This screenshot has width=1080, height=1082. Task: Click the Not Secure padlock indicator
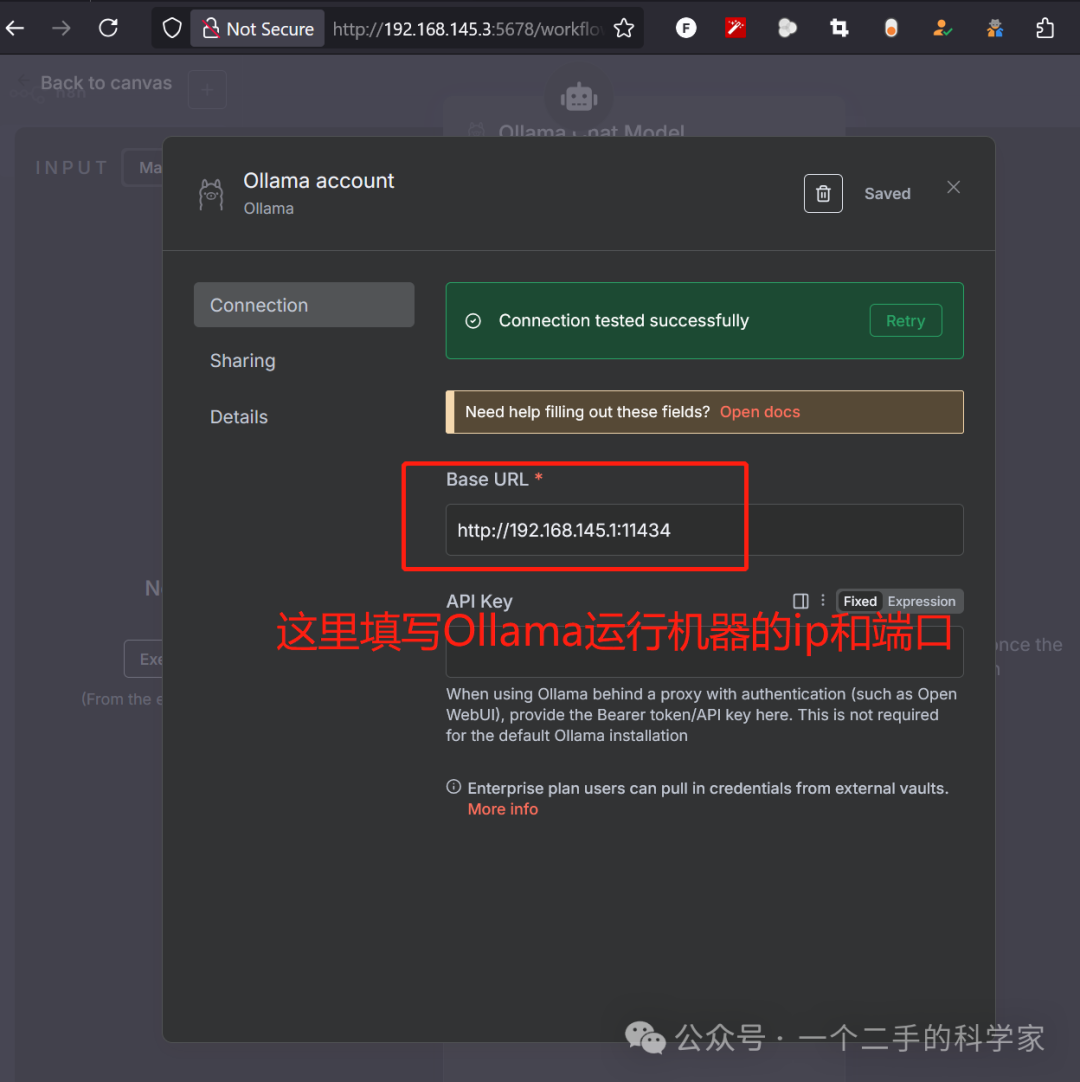point(257,28)
